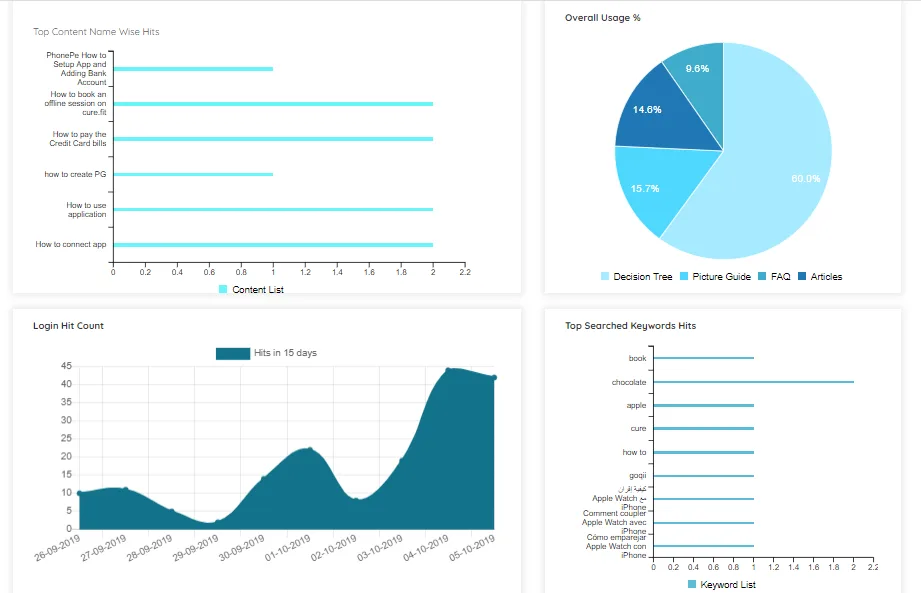Screen dimensions: 921x593
Task: Click the goqii keyword bar
Action: point(704,476)
